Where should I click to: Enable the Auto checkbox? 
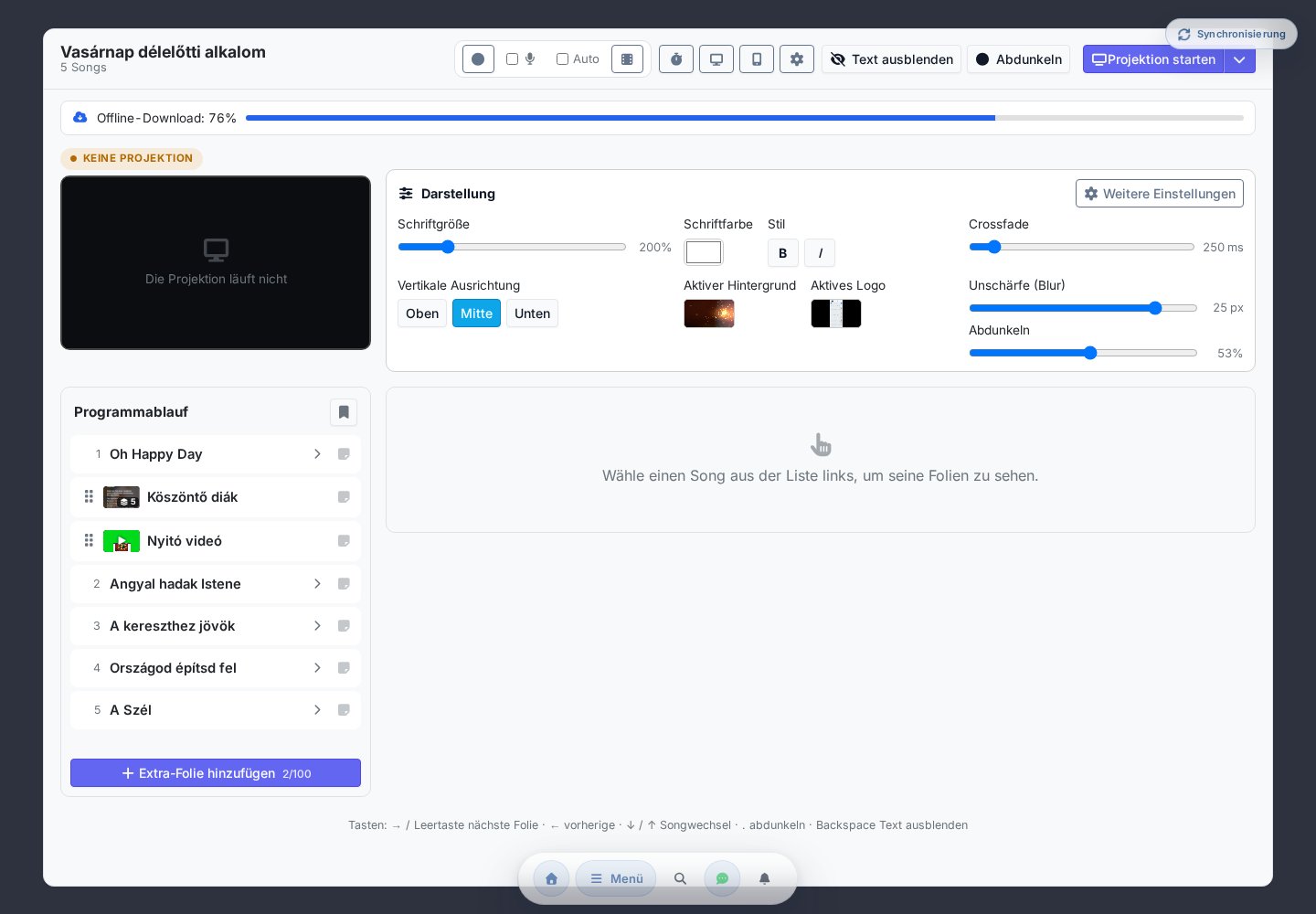tap(562, 58)
